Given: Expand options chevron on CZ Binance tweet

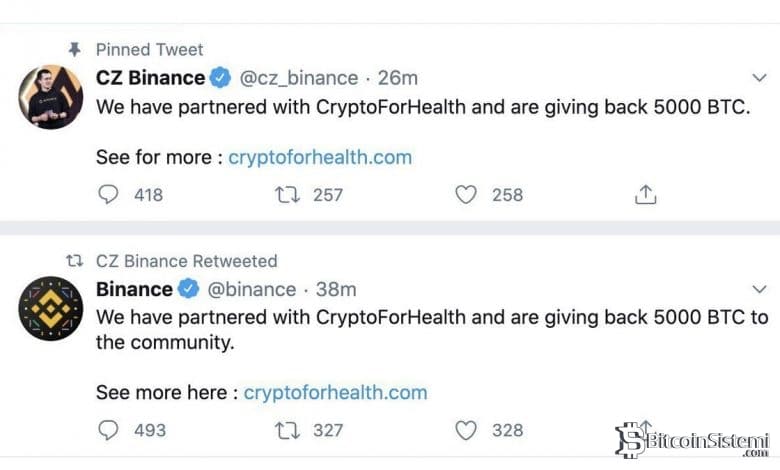Looking at the screenshot, I should (758, 77).
